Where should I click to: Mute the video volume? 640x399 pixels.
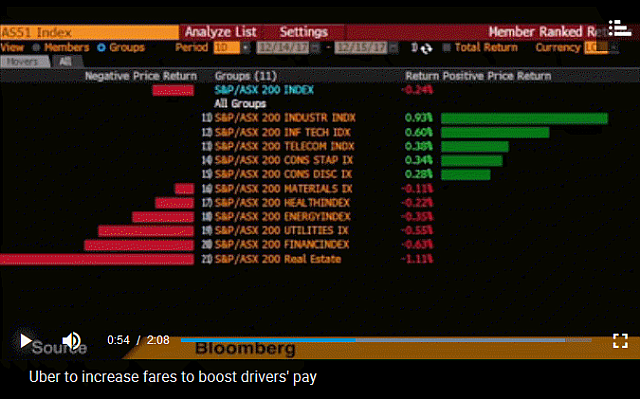71,341
